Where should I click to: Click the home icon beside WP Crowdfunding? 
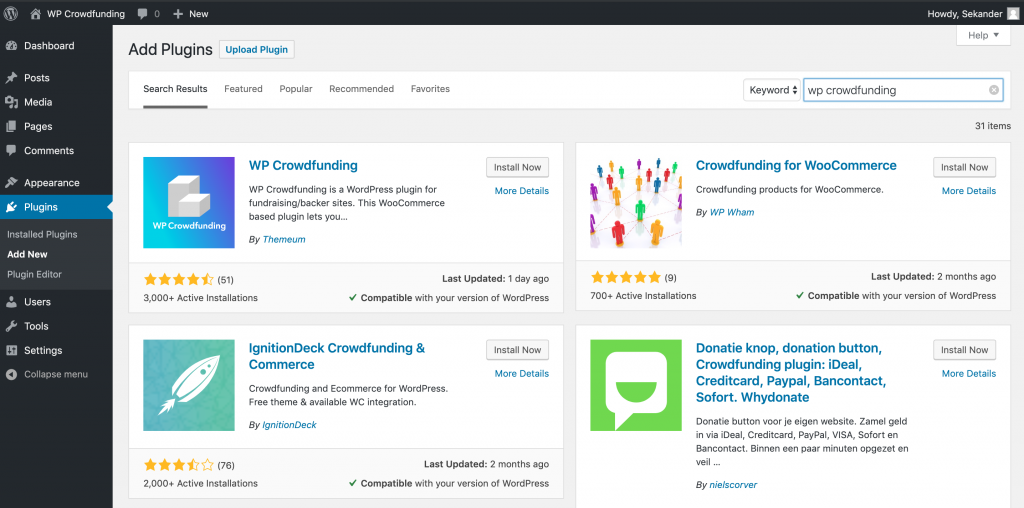click(36, 13)
